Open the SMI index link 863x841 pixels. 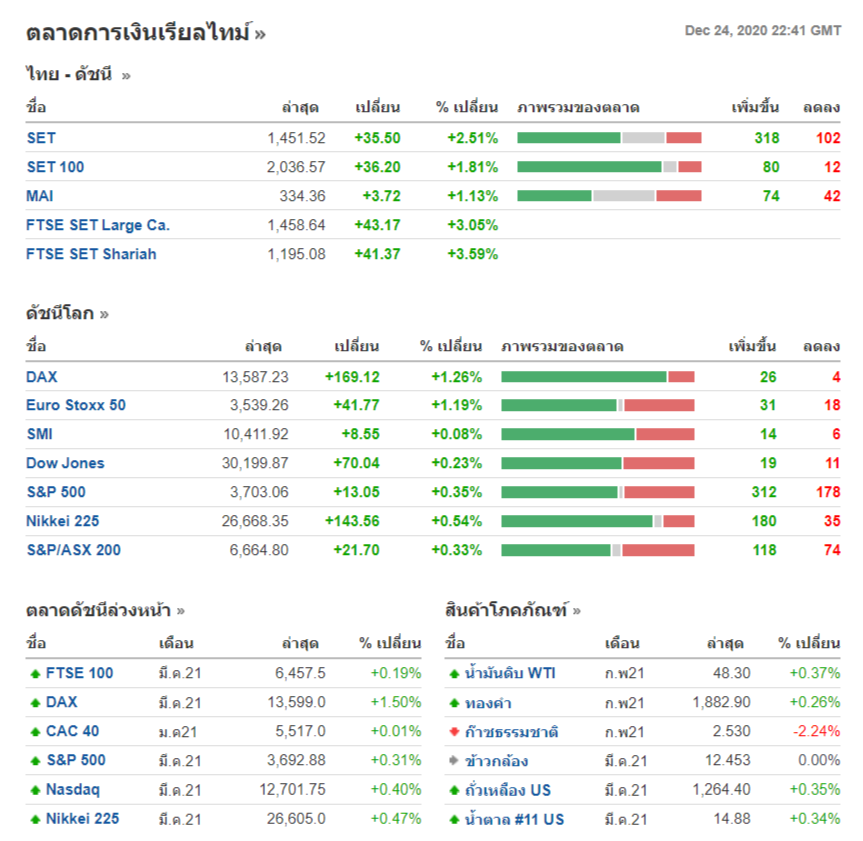coord(40,434)
